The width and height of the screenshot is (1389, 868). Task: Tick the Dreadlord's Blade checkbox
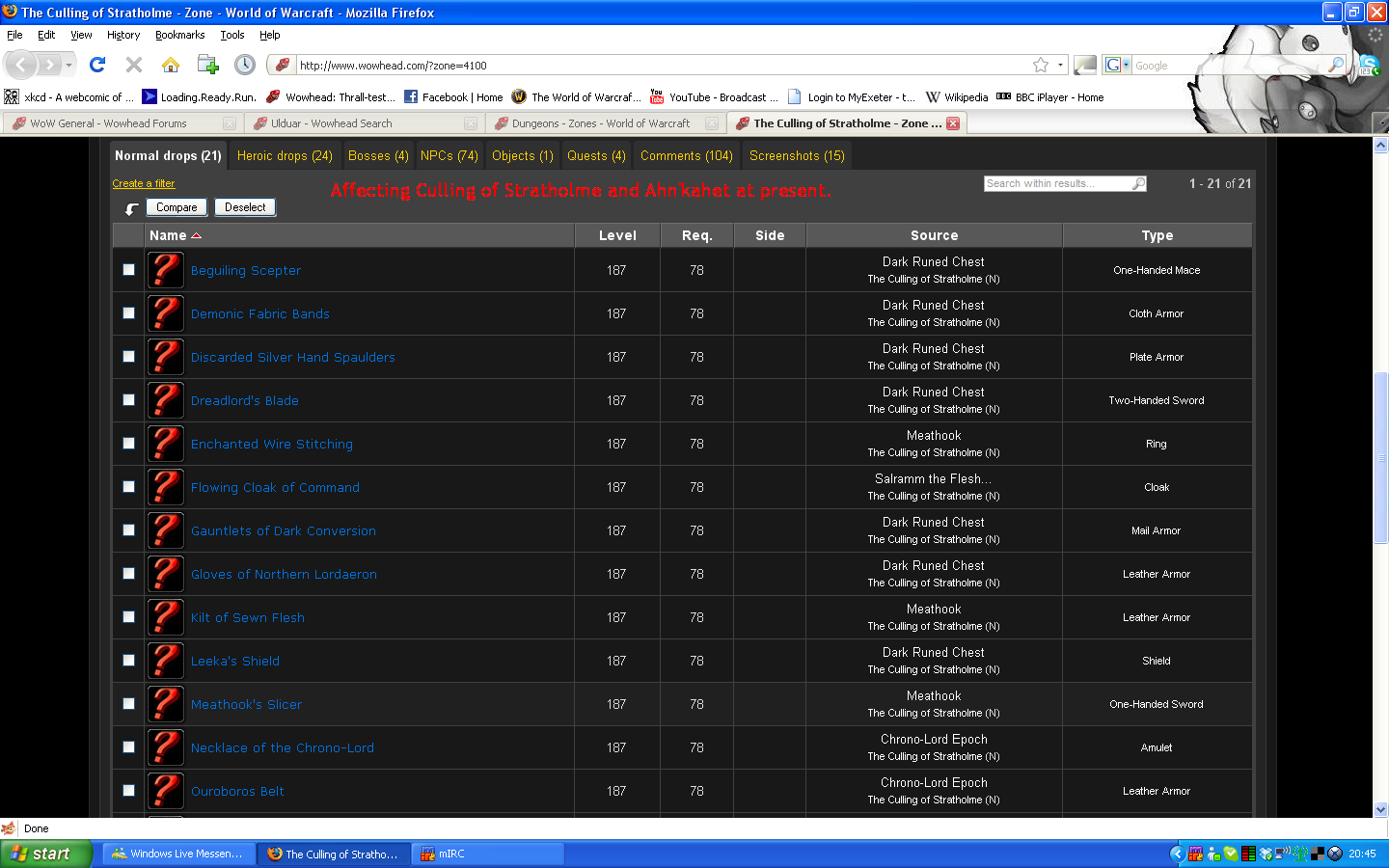129,400
